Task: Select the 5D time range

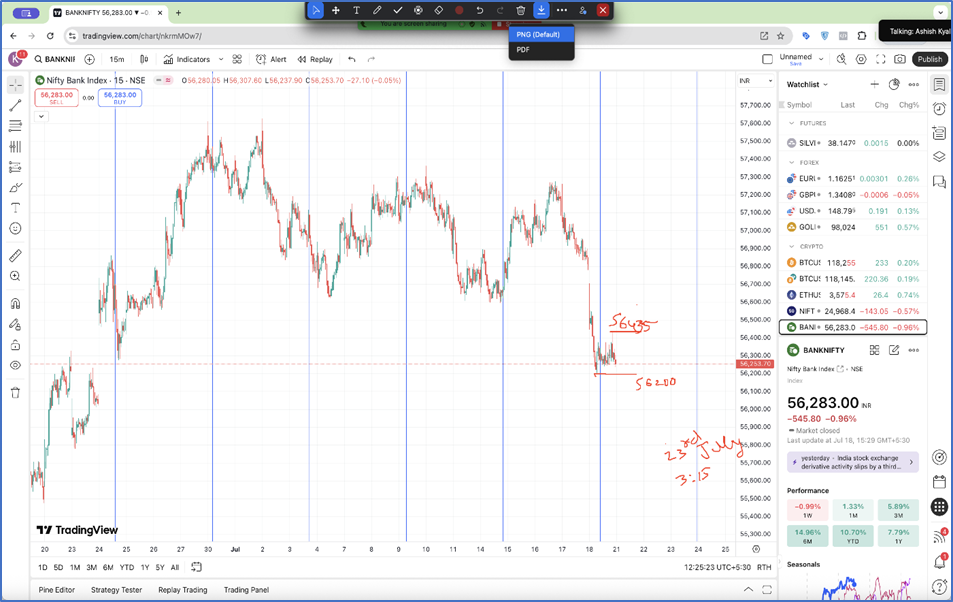Action: point(58,567)
